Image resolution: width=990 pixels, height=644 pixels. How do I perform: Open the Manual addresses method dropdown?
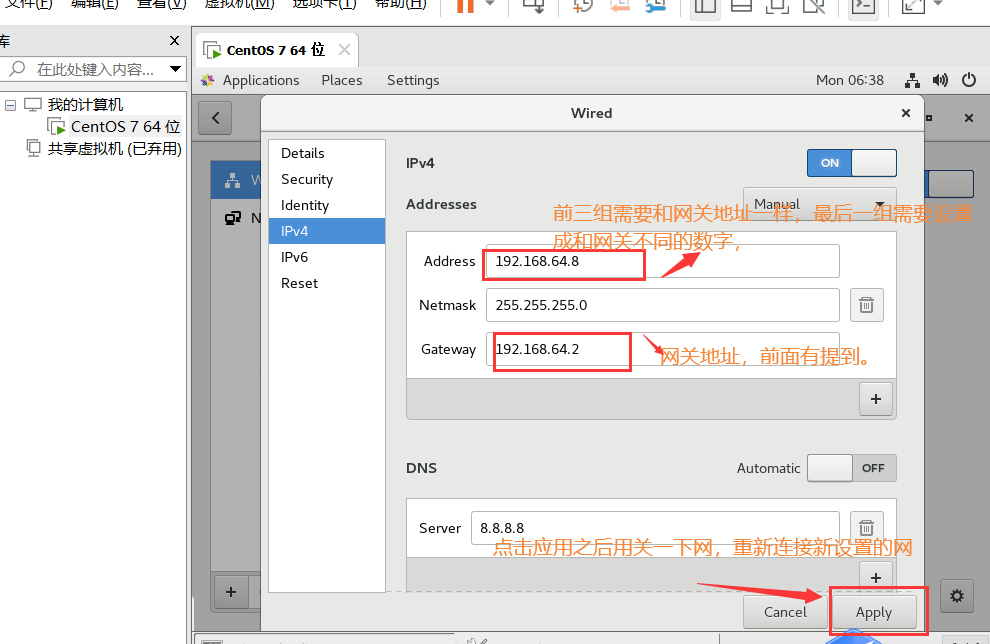tap(820, 203)
